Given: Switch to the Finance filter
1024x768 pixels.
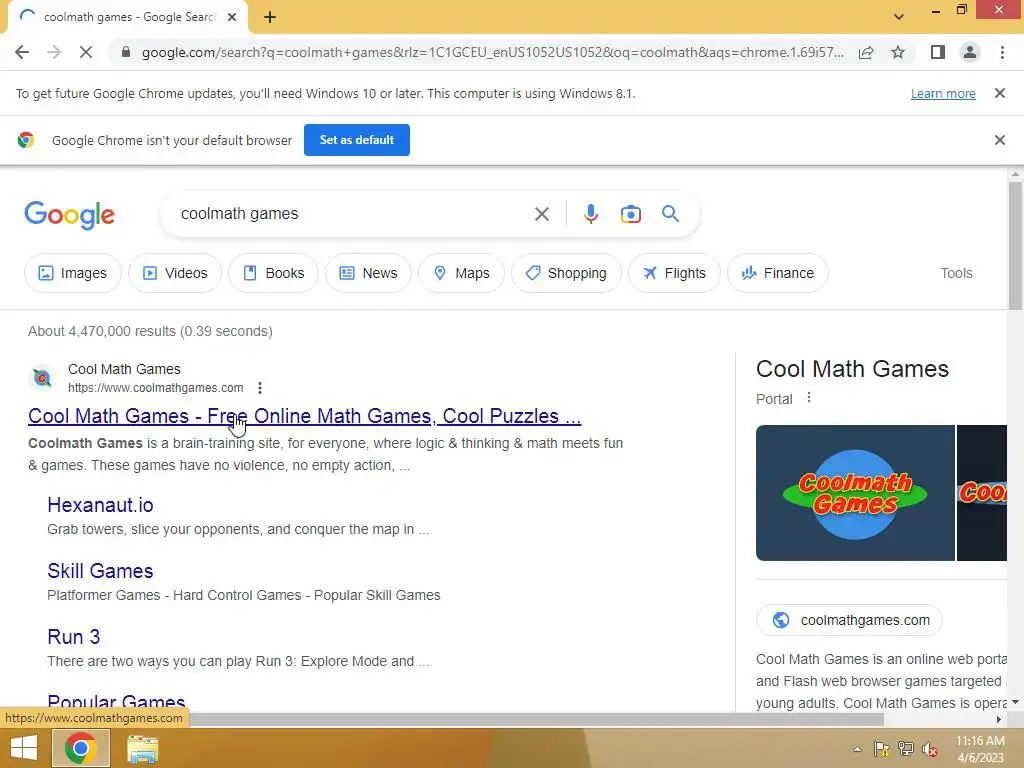Looking at the screenshot, I should pyautogui.click(x=778, y=273).
